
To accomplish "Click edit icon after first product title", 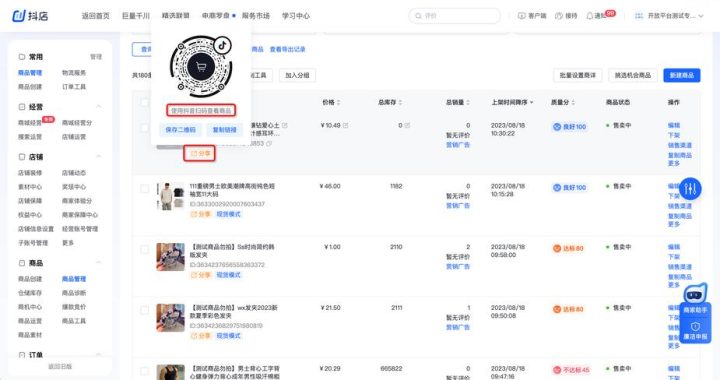I will (285, 125).
